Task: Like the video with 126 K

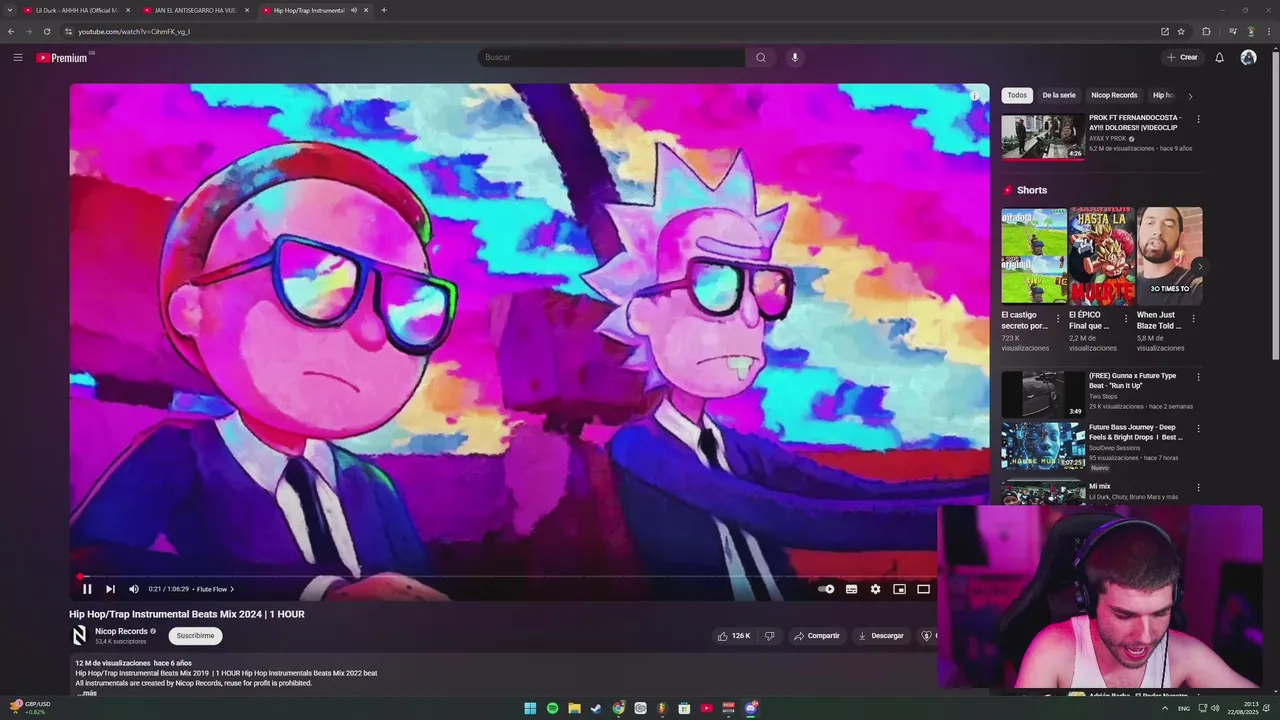Action: coord(734,636)
